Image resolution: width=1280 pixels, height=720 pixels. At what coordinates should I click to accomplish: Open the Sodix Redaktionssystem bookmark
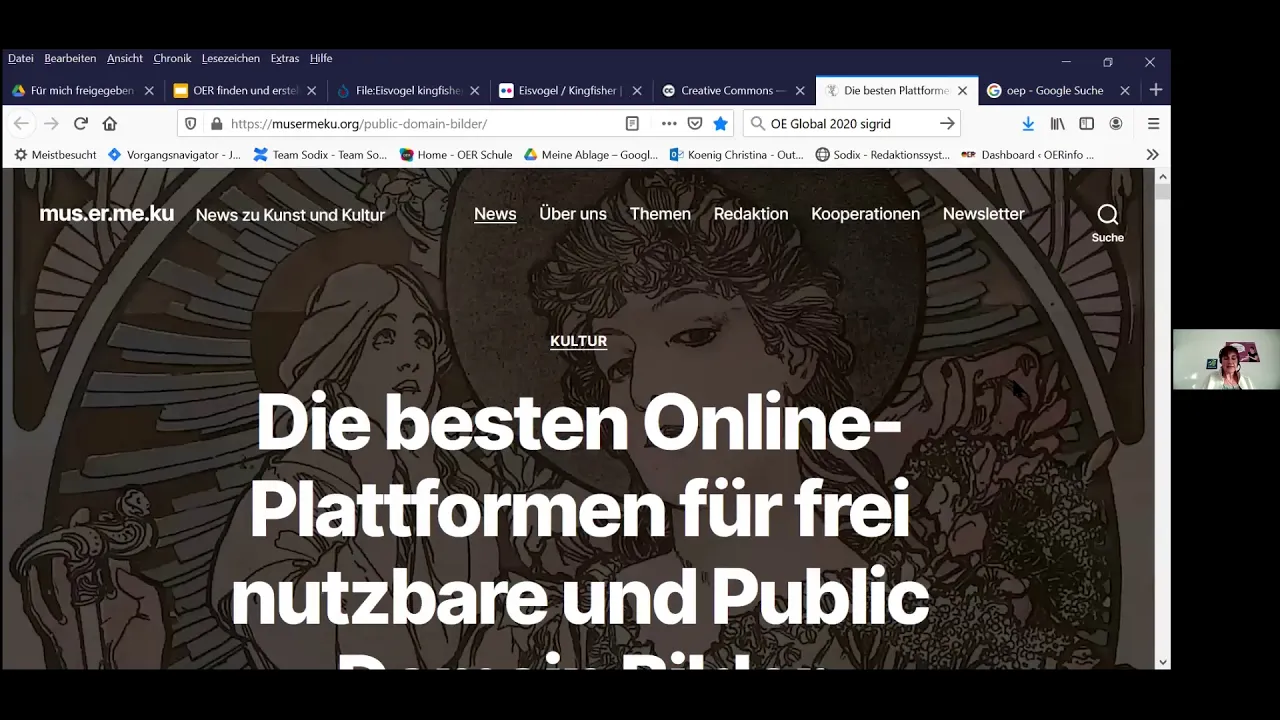pyautogui.click(x=883, y=155)
